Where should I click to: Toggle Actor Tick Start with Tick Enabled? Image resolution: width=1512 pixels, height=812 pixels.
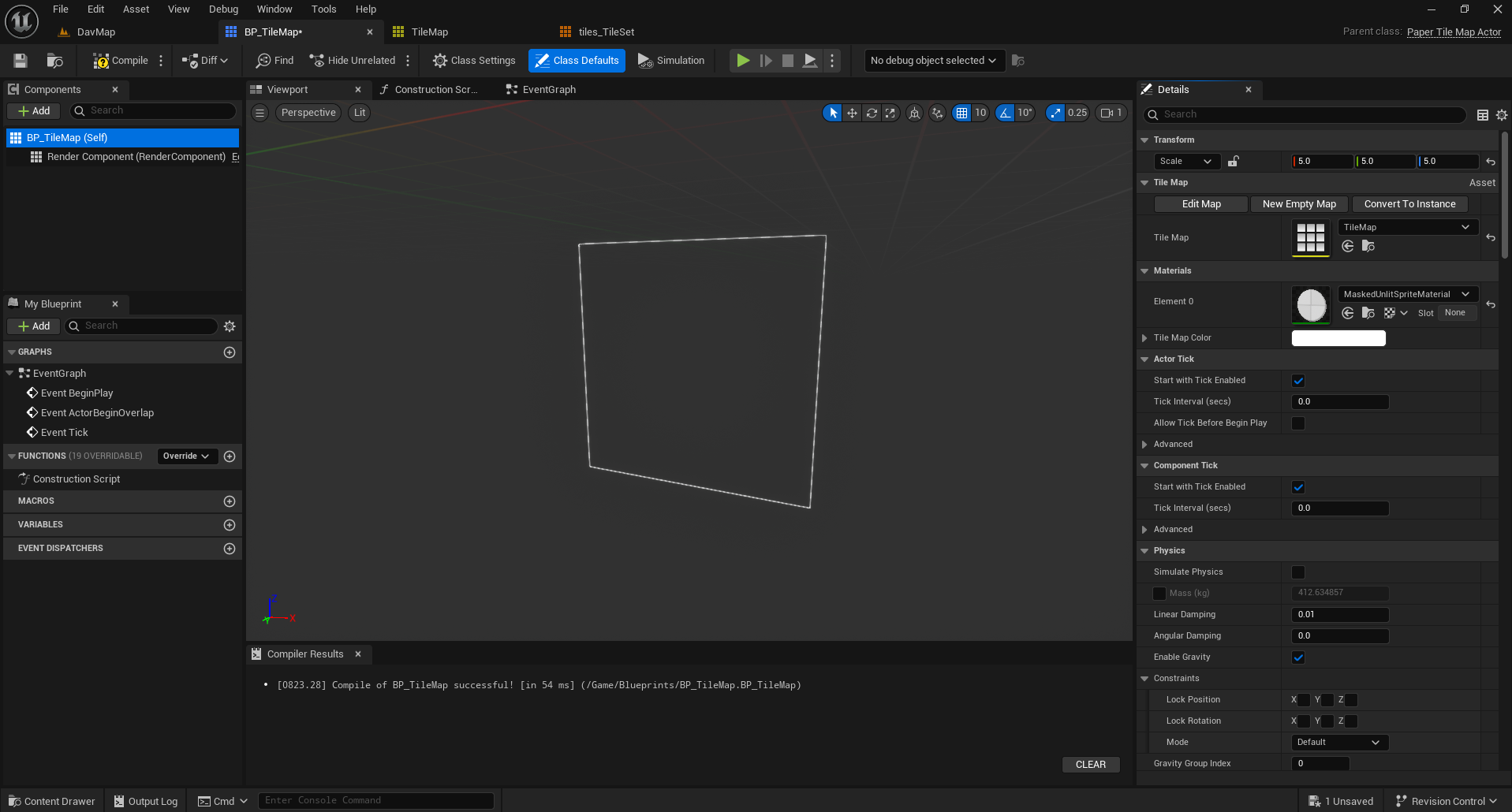pyautogui.click(x=1298, y=381)
